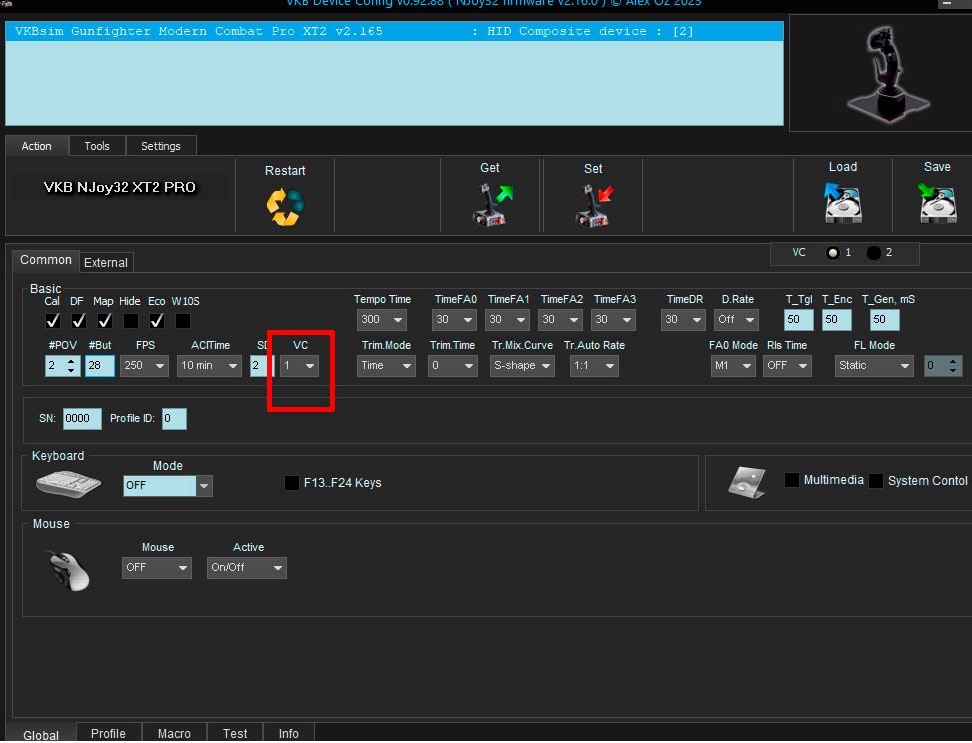Click the joystick device image
Screen dimensions: 972x743
(x=879, y=73)
